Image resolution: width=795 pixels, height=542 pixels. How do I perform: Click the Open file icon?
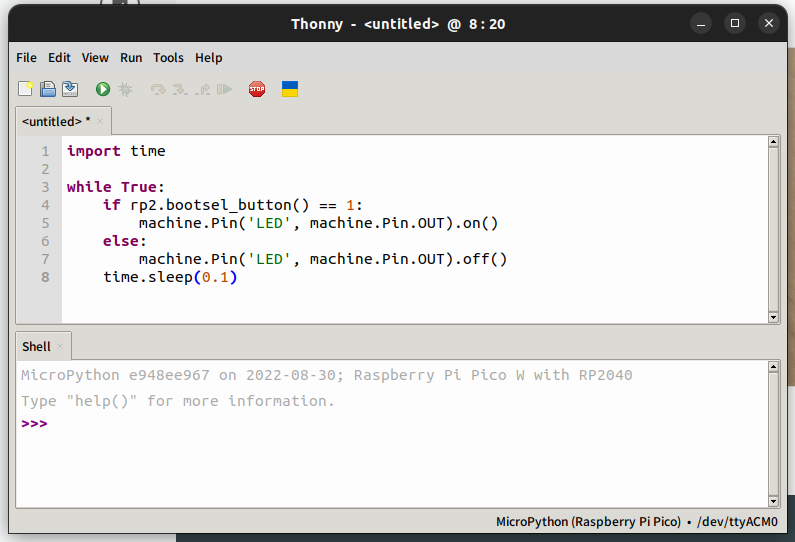click(48, 89)
